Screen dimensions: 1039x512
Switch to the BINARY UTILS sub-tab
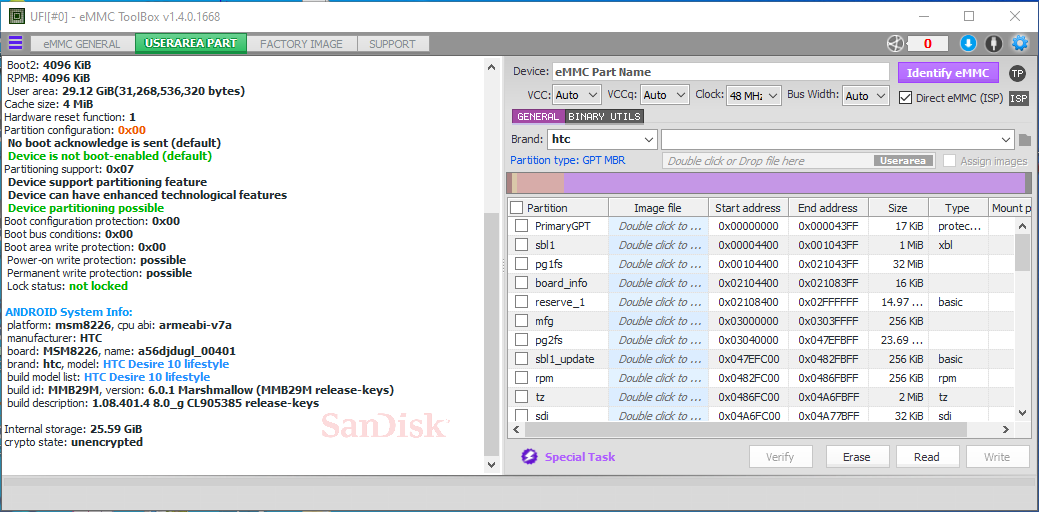coord(604,117)
